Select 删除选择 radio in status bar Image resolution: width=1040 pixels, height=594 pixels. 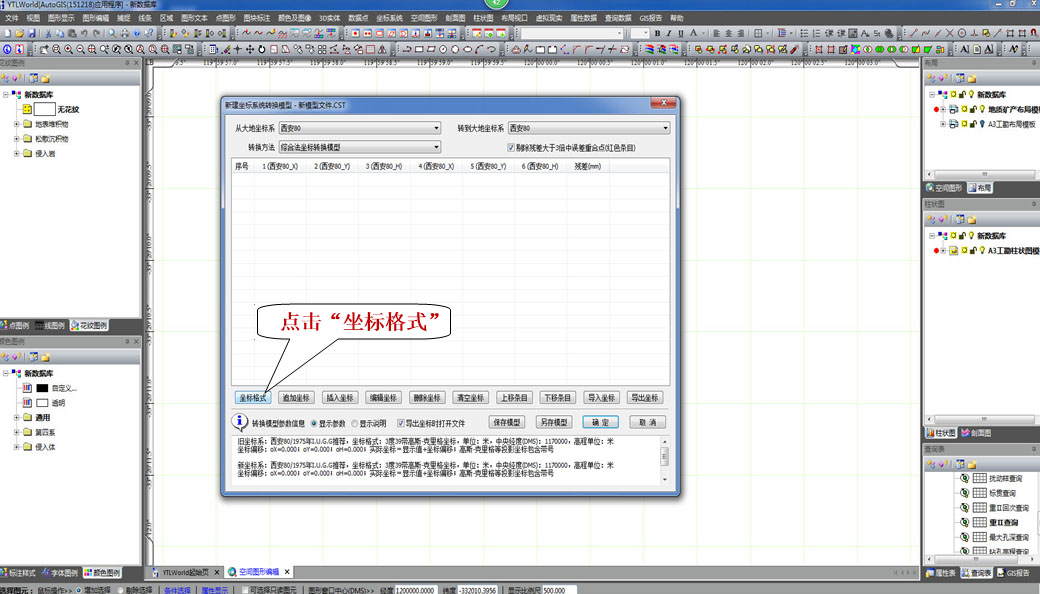point(121,589)
